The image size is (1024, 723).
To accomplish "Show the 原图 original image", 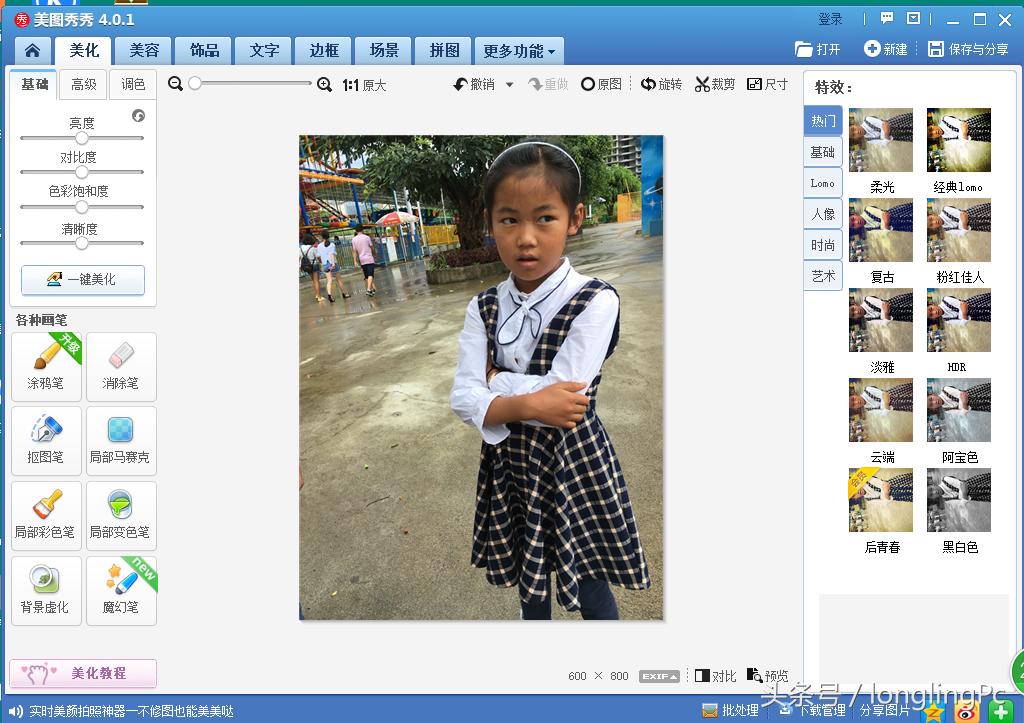I will pyautogui.click(x=601, y=84).
